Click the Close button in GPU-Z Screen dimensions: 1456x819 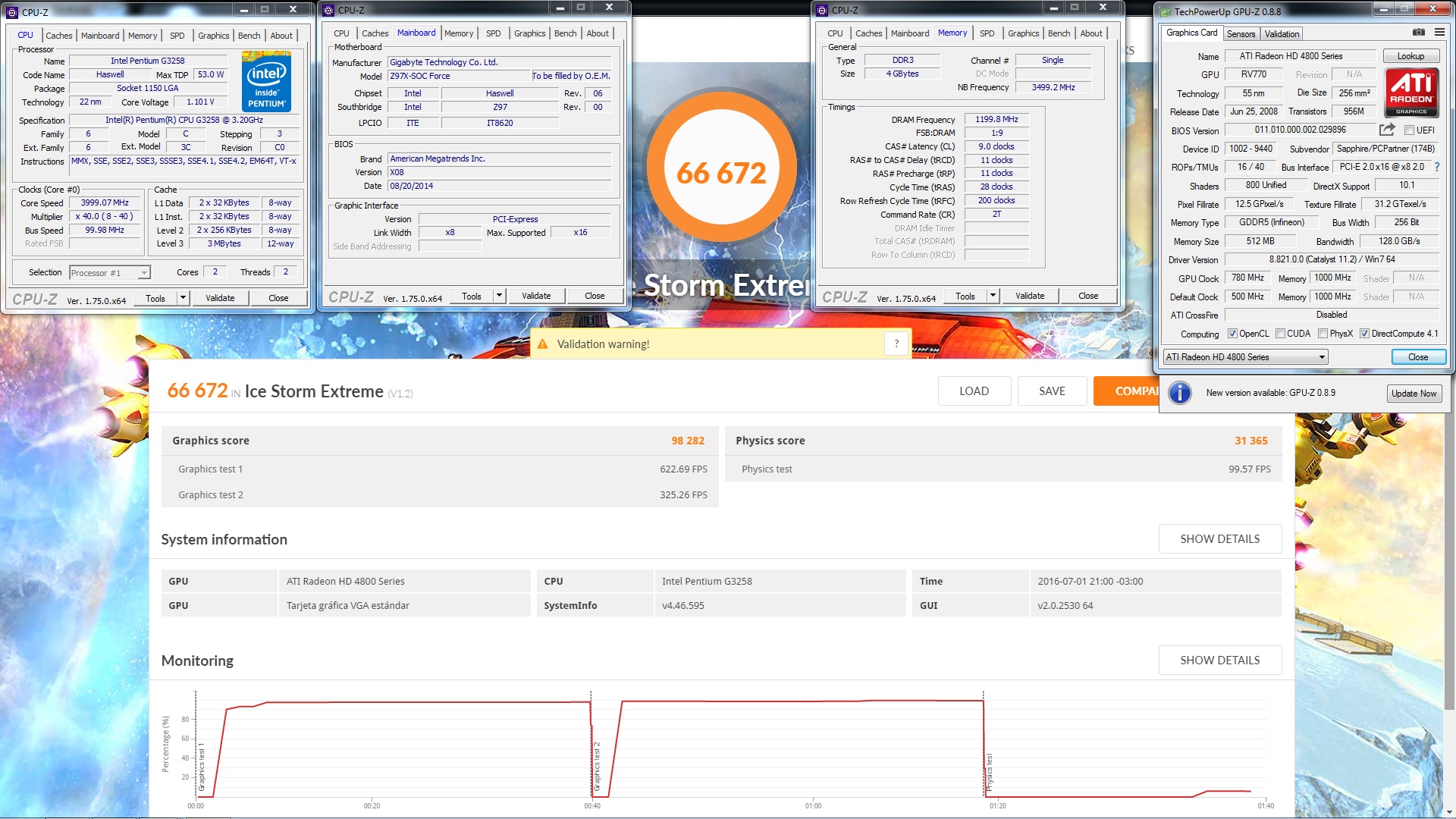point(1418,357)
